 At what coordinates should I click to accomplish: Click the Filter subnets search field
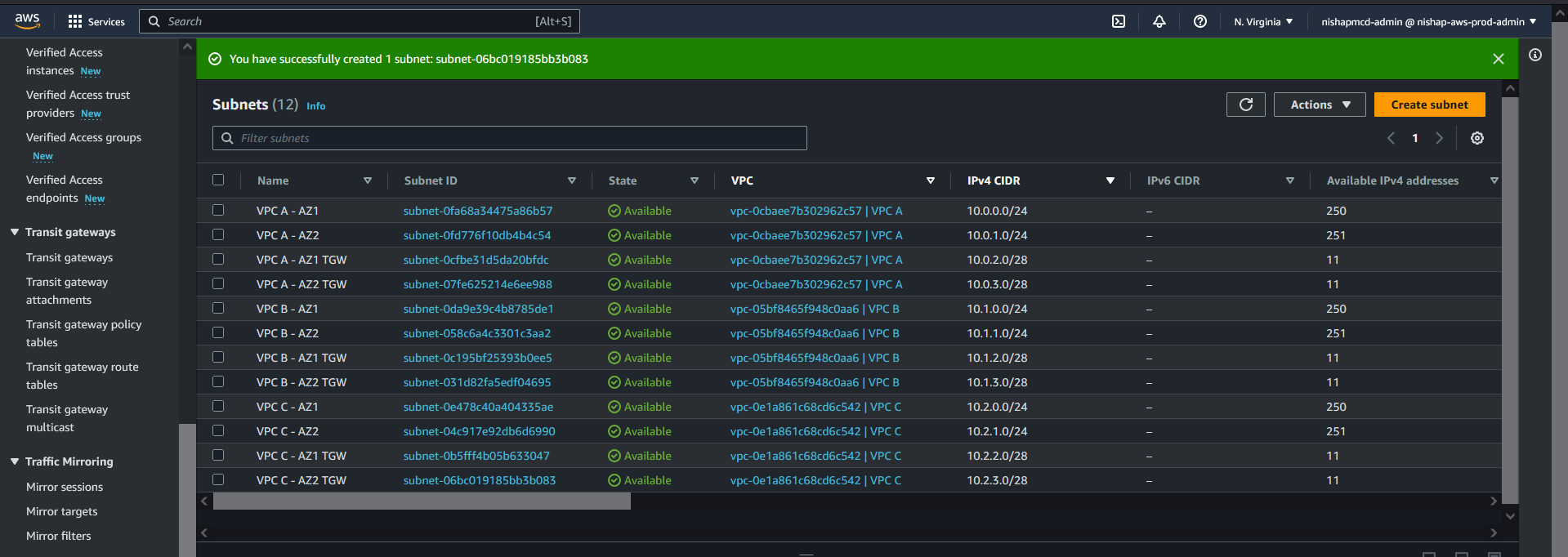(x=509, y=138)
